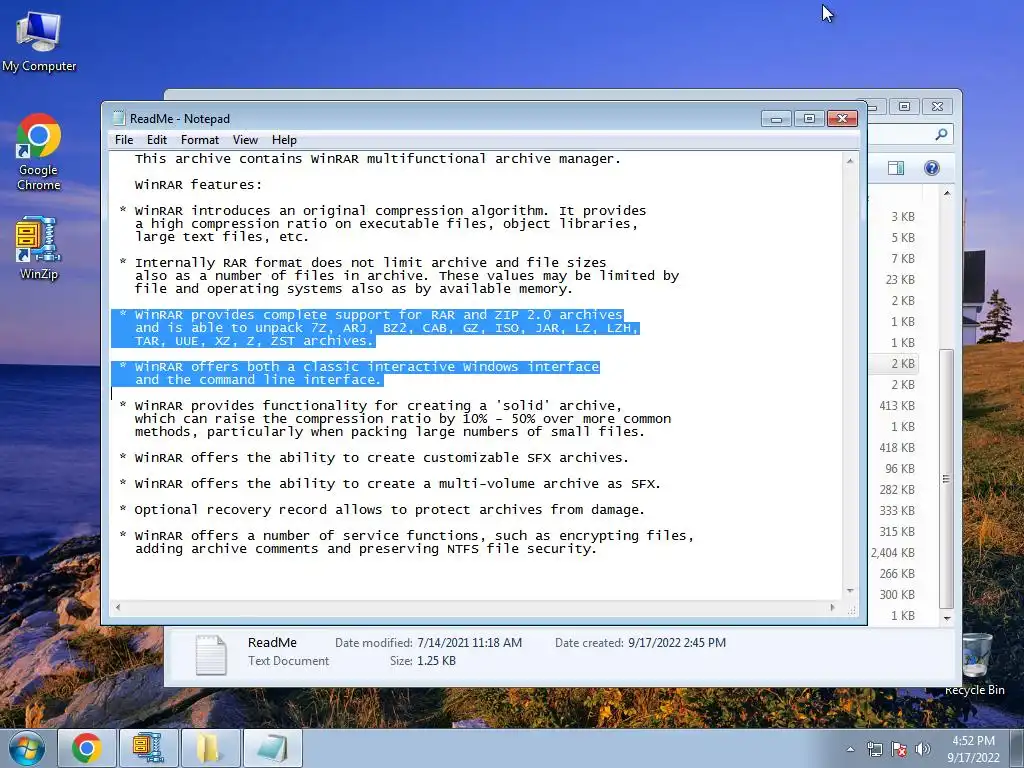Screen dimensions: 1024x768
Task: Click the Explorer file list scrollbar thumb
Action: pyautogui.click(x=946, y=479)
